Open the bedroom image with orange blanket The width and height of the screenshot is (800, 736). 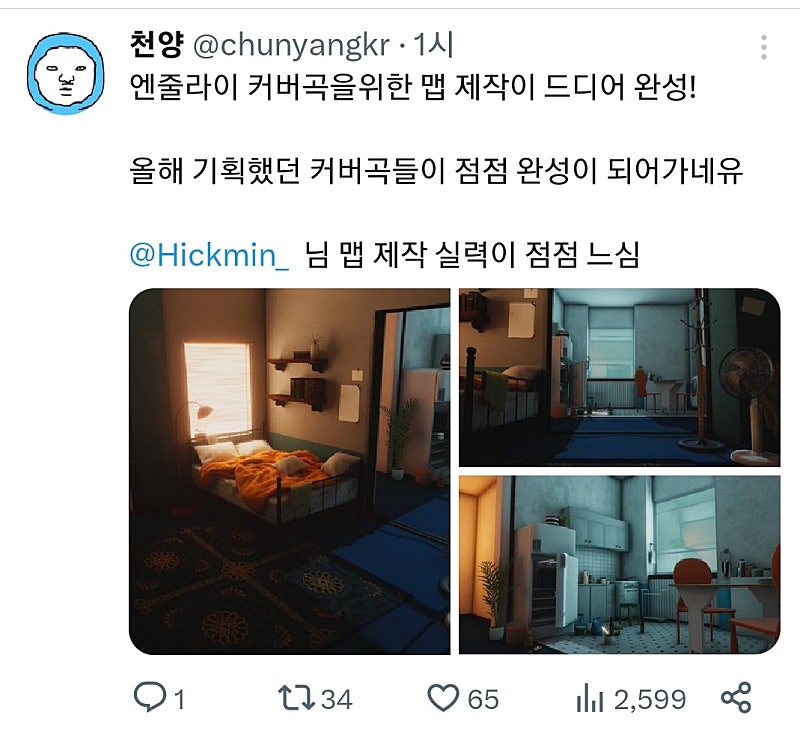pos(289,471)
